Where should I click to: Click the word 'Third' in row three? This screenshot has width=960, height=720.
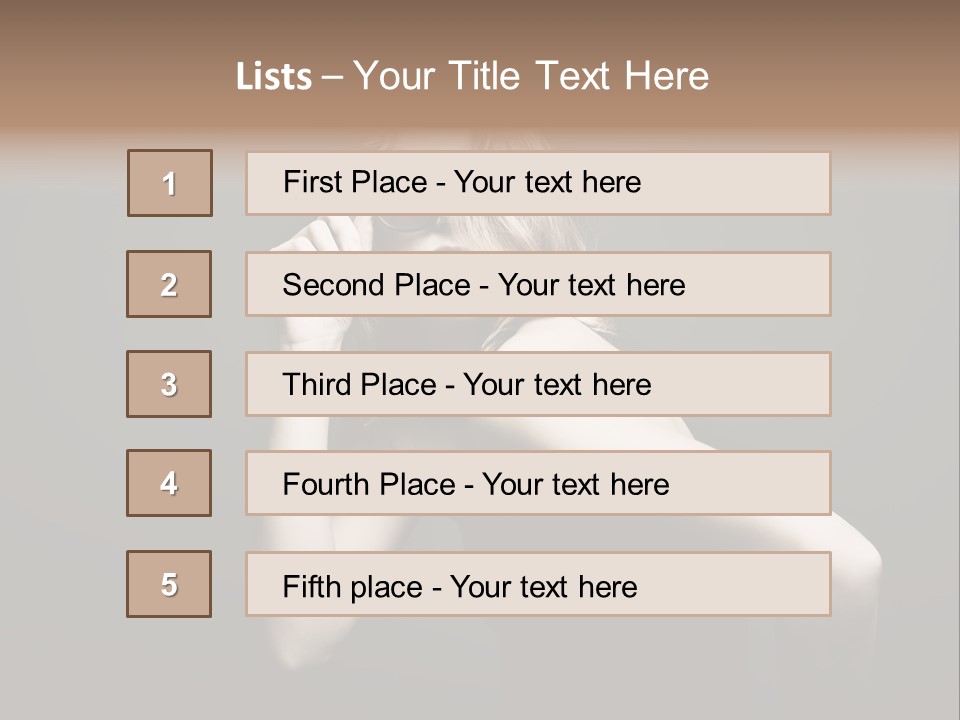[x=318, y=385]
